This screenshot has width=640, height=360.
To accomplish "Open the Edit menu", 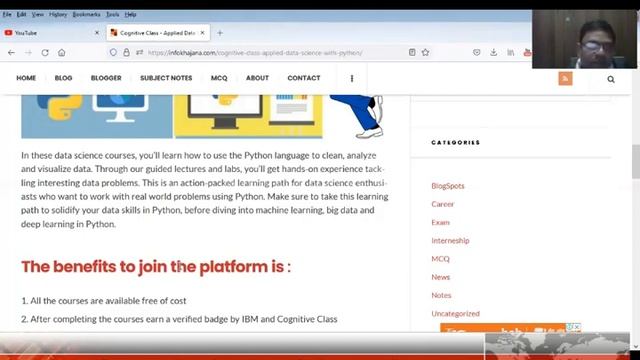I will (x=22, y=14).
